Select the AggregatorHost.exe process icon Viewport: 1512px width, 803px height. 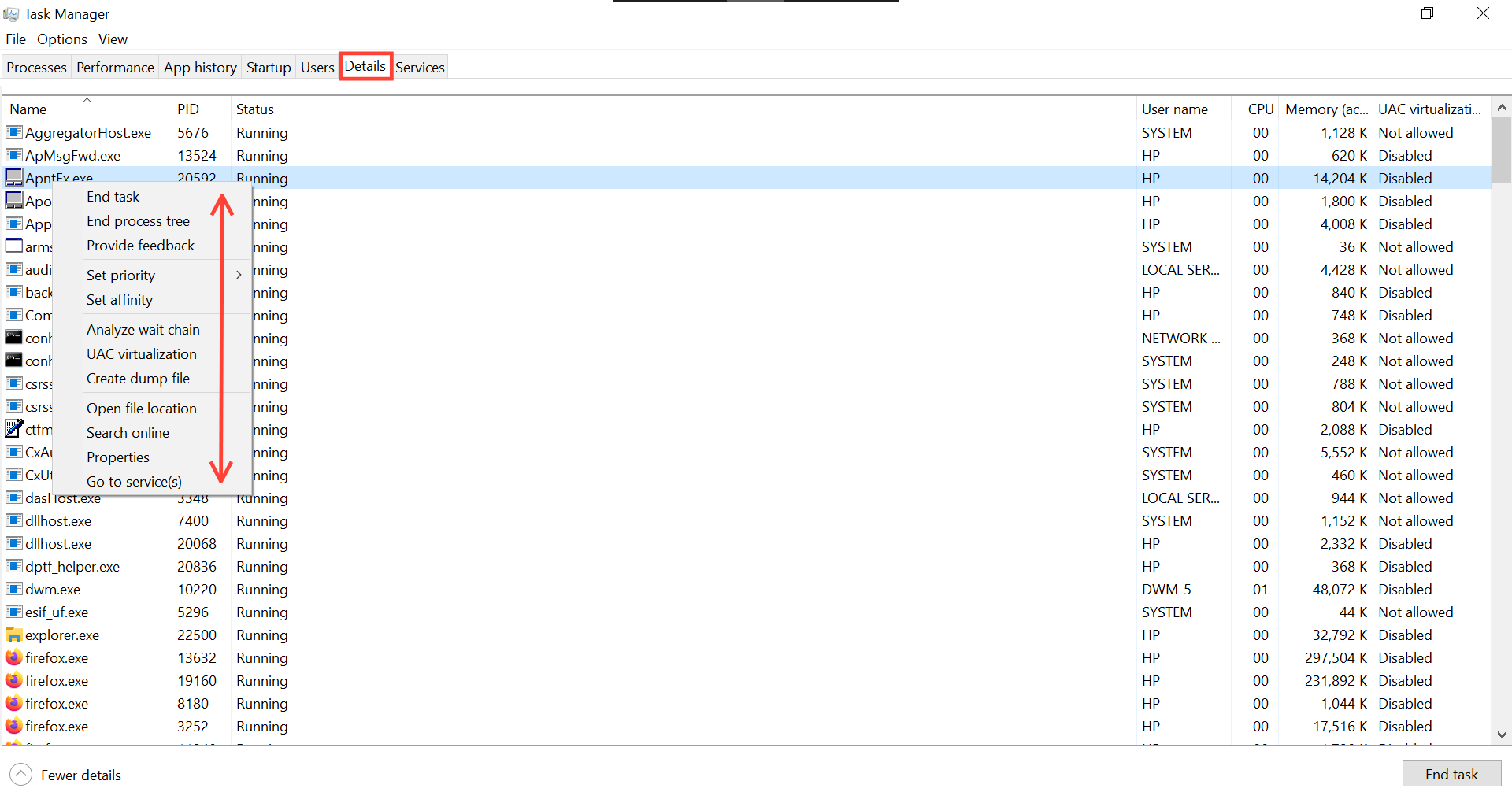pyautogui.click(x=14, y=132)
